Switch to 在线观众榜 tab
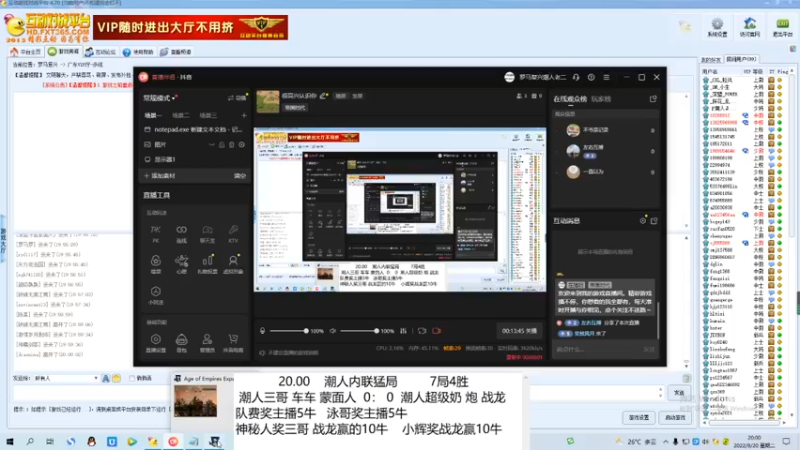 pos(570,99)
